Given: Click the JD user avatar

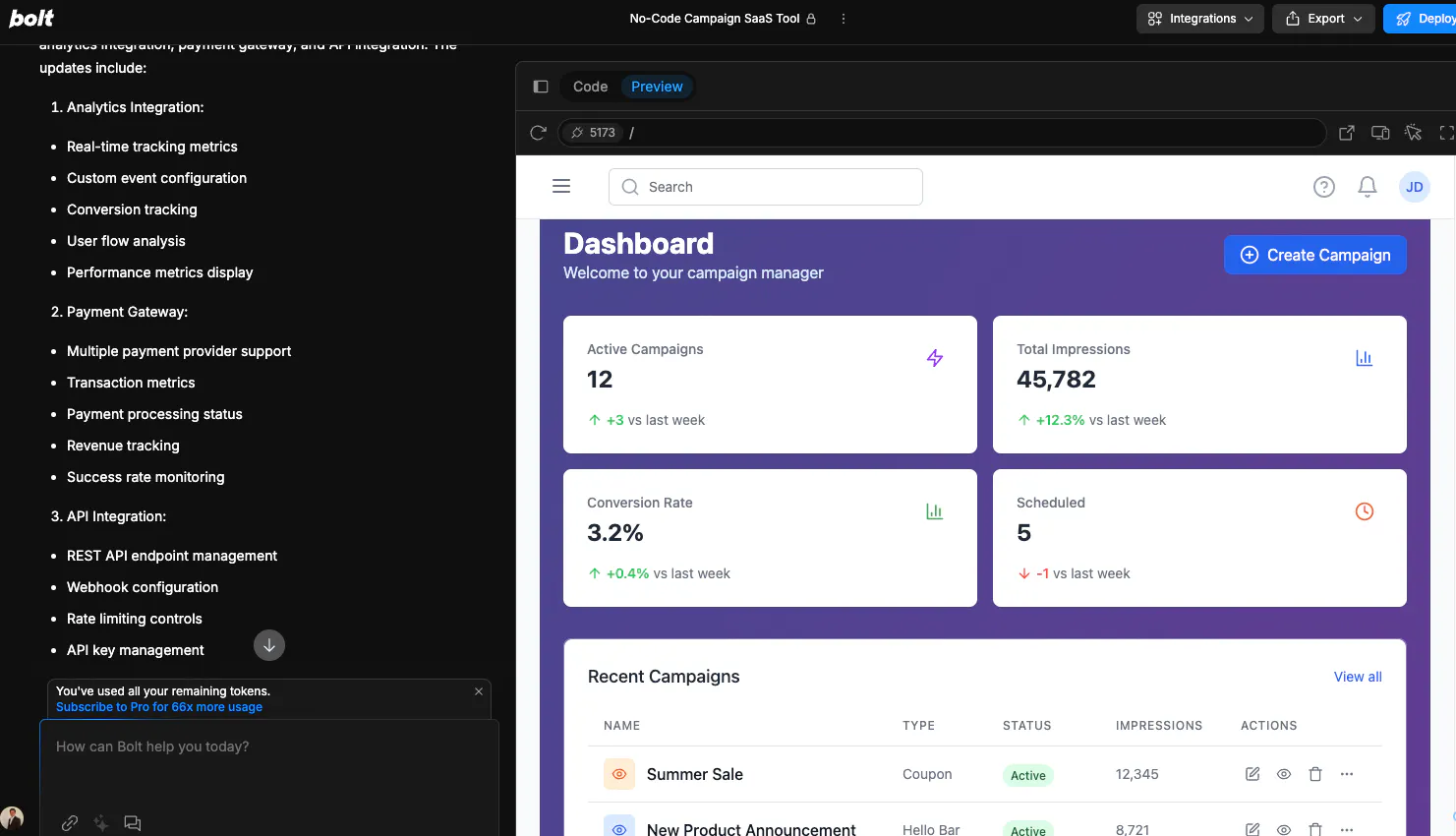Looking at the screenshot, I should coord(1415,187).
